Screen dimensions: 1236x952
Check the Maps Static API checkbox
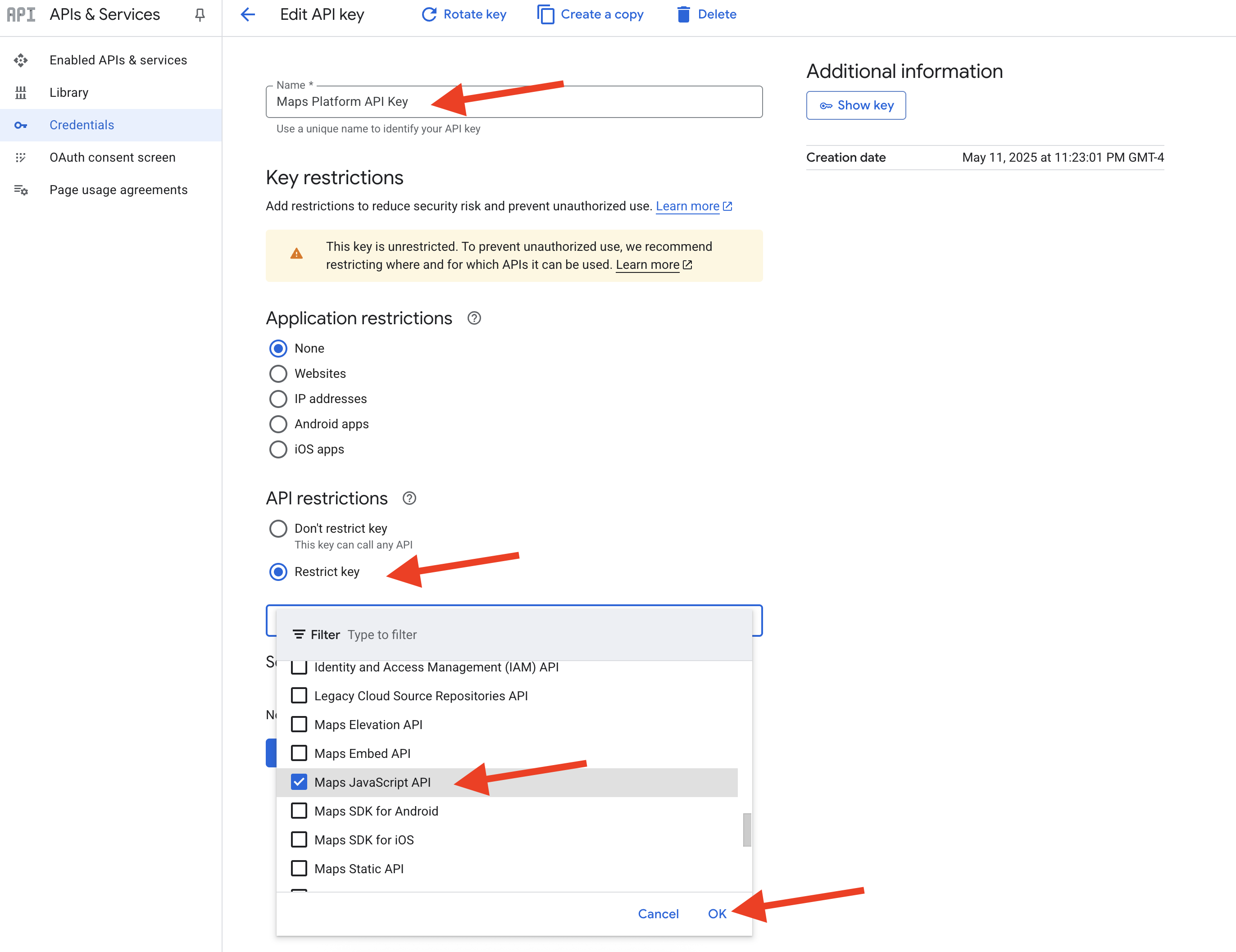pyautogui.click(x=299, y=868)
